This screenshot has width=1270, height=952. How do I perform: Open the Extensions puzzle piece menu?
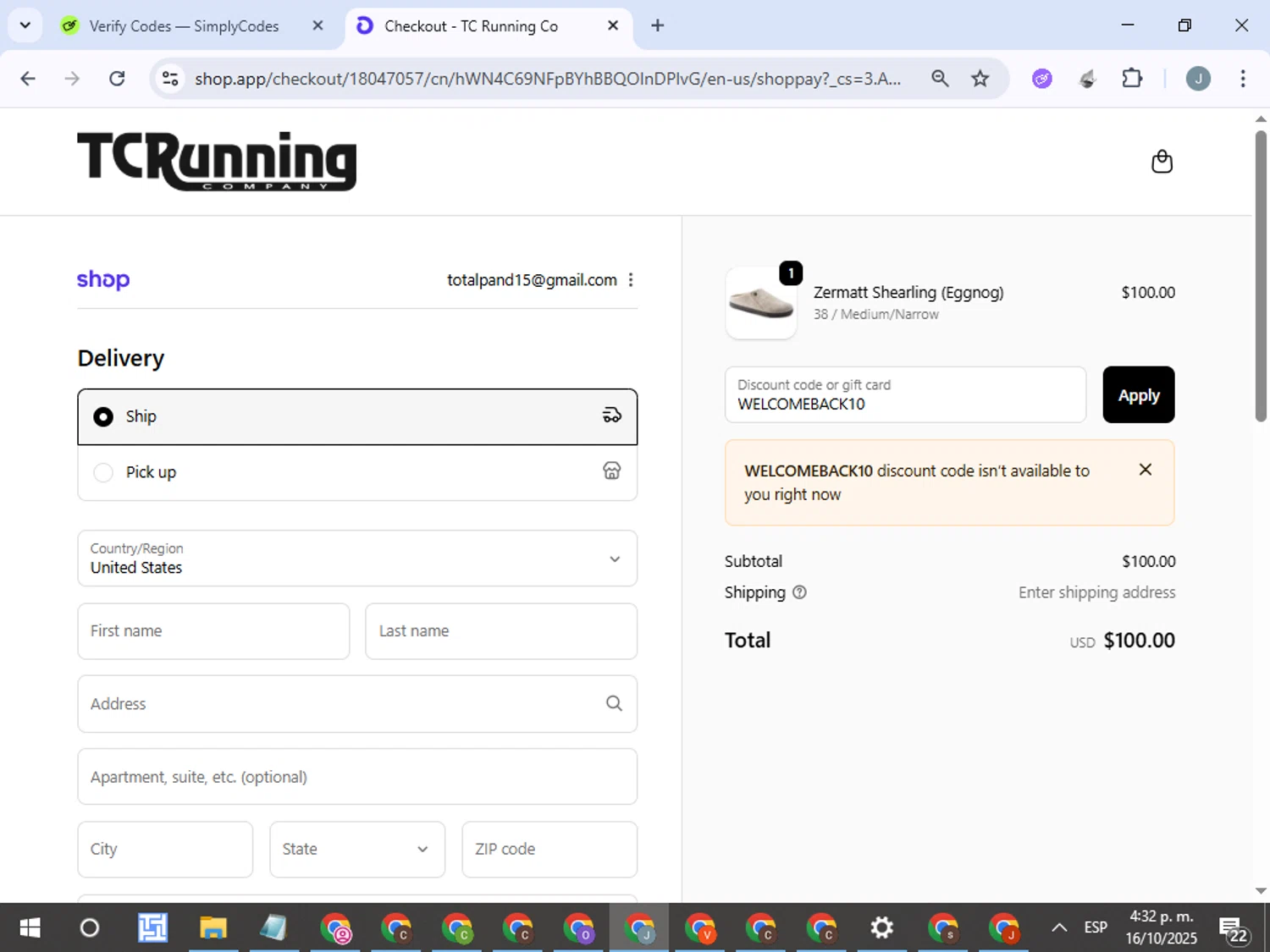click(x=1132, y=79)
